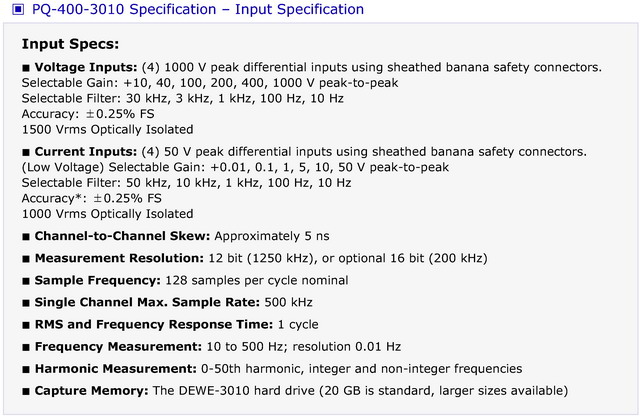Image resolution: width=640 pixels, height=417 pixels.
Task: Select the Voltage Inputs label
Action: [x=86, y=67]
